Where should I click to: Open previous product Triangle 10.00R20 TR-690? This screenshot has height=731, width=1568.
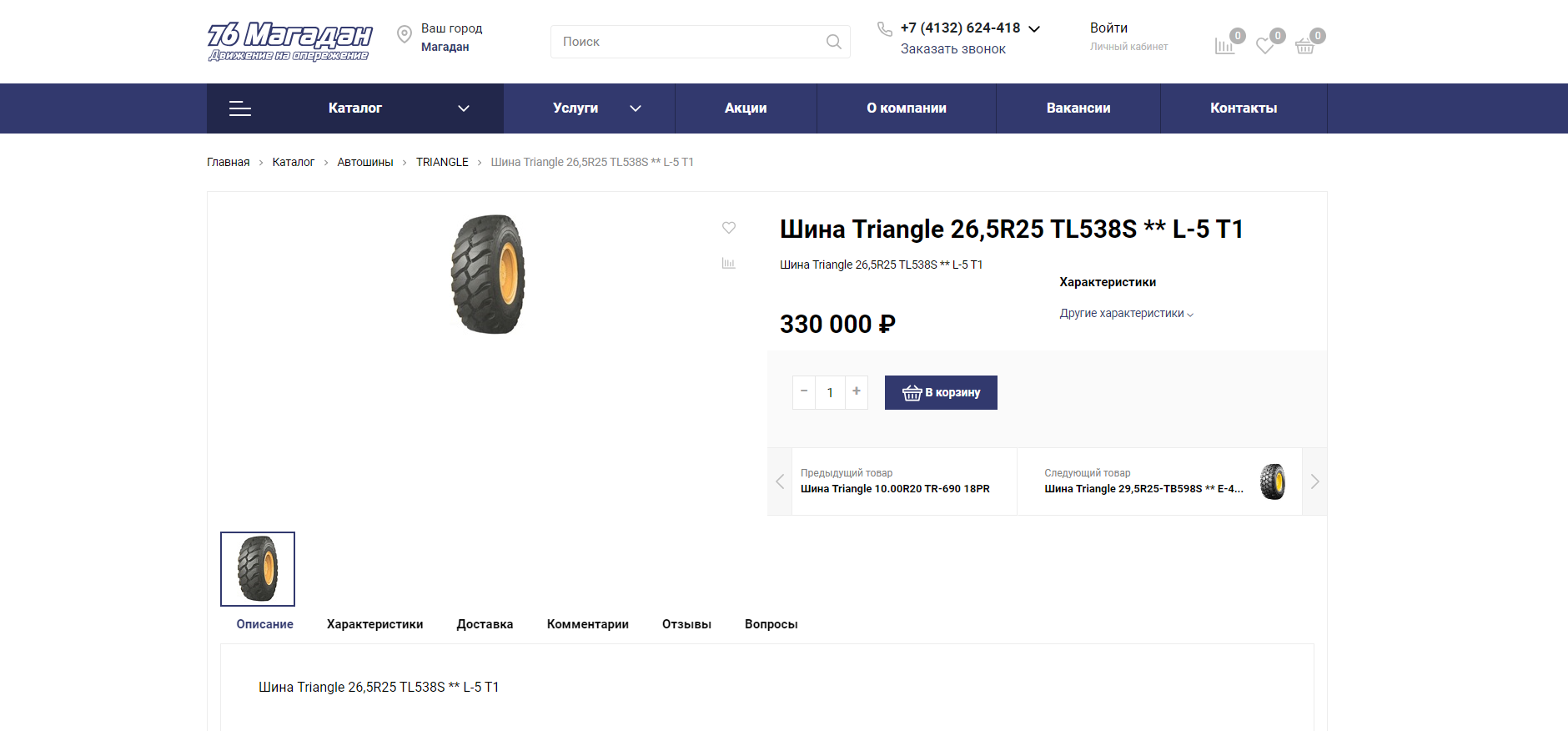click(896, 489)
